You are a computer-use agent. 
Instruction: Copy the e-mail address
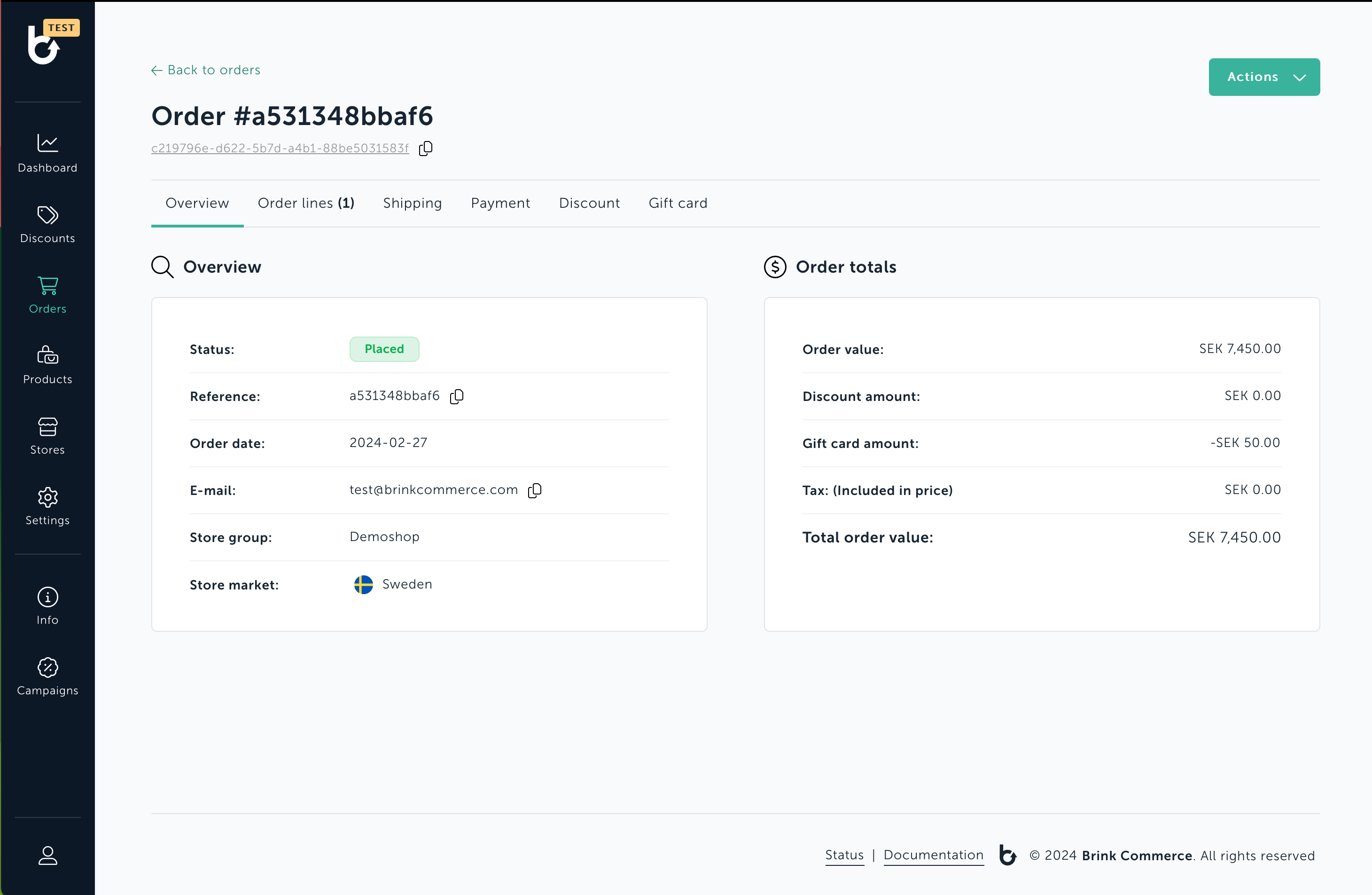point(534,490)
